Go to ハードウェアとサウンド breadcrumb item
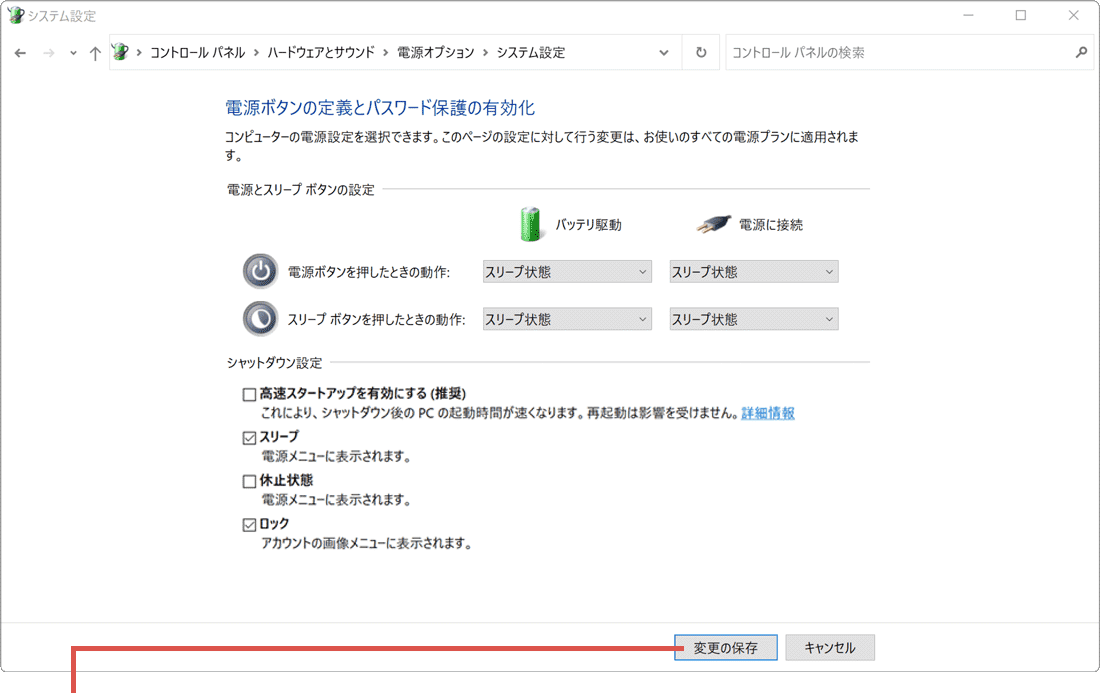The image size is (1100, 693). (x=320, y=53)
